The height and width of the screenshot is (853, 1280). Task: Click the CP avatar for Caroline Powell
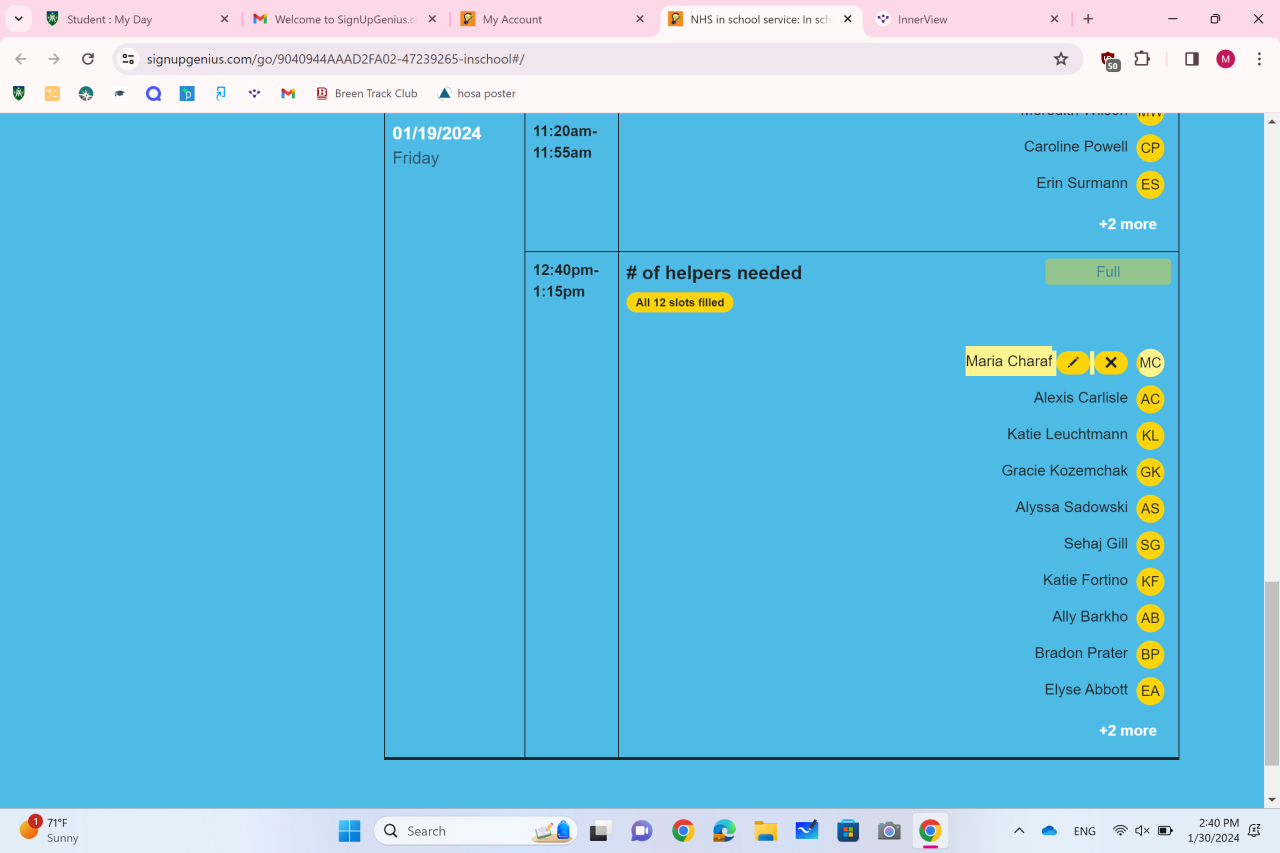[1150, 148]
